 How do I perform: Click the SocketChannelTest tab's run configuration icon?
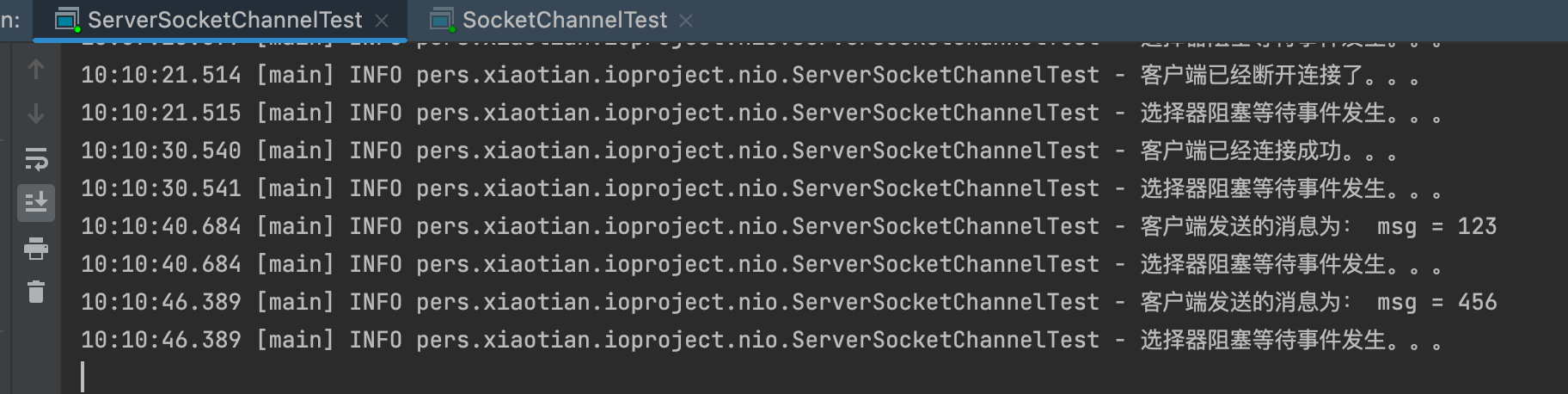(442, 20)
